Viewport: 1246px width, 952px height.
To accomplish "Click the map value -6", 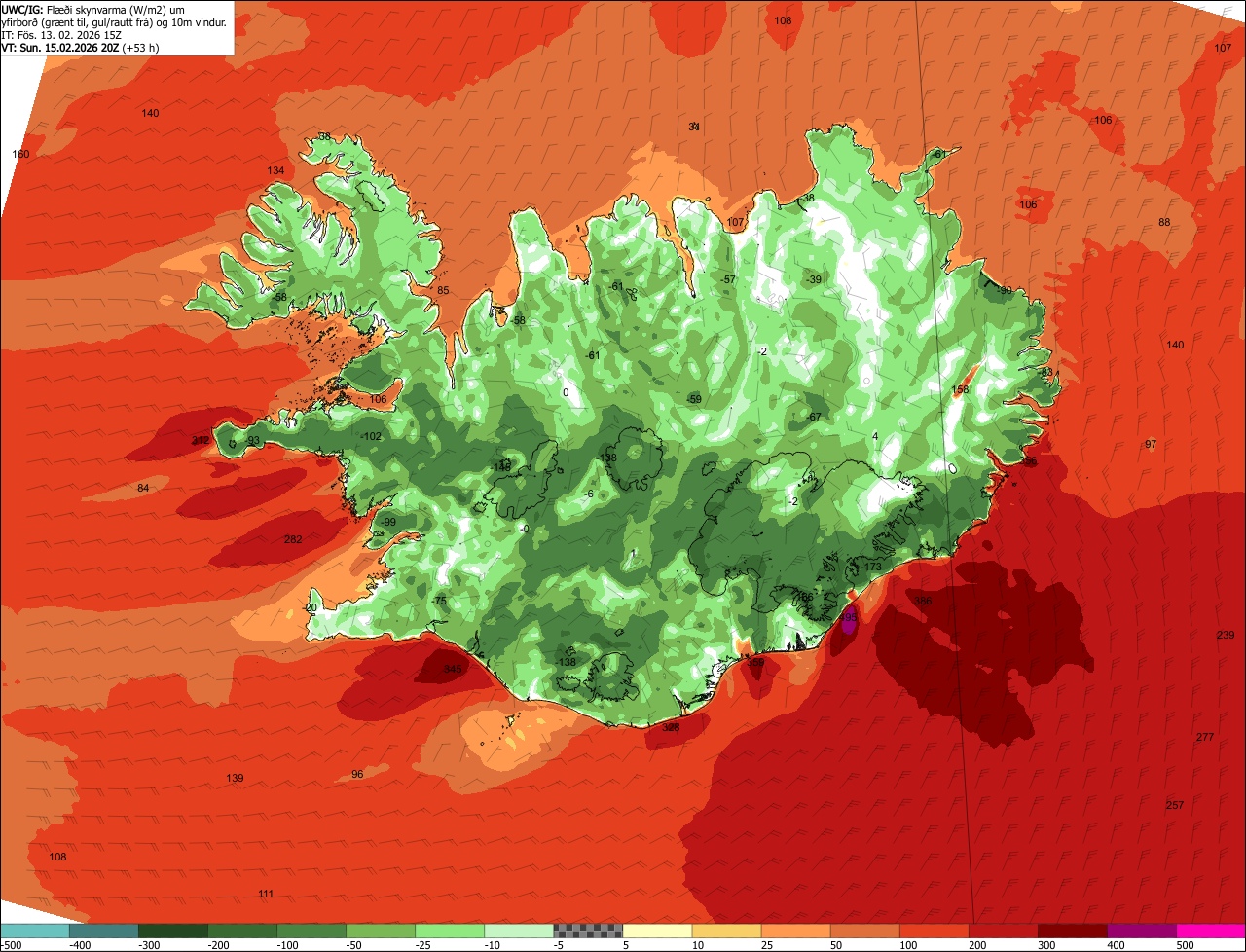I will pyautogui.click(x=590, y=494).
